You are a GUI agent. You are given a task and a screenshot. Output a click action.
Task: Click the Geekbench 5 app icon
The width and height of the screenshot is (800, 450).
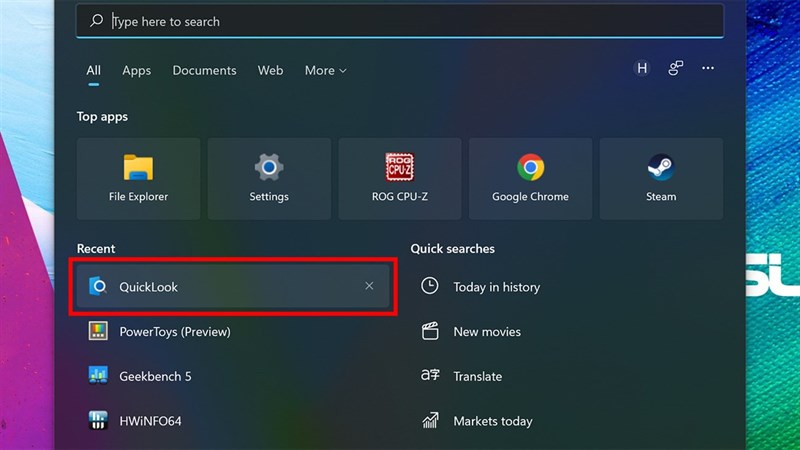tap(98, 375)
